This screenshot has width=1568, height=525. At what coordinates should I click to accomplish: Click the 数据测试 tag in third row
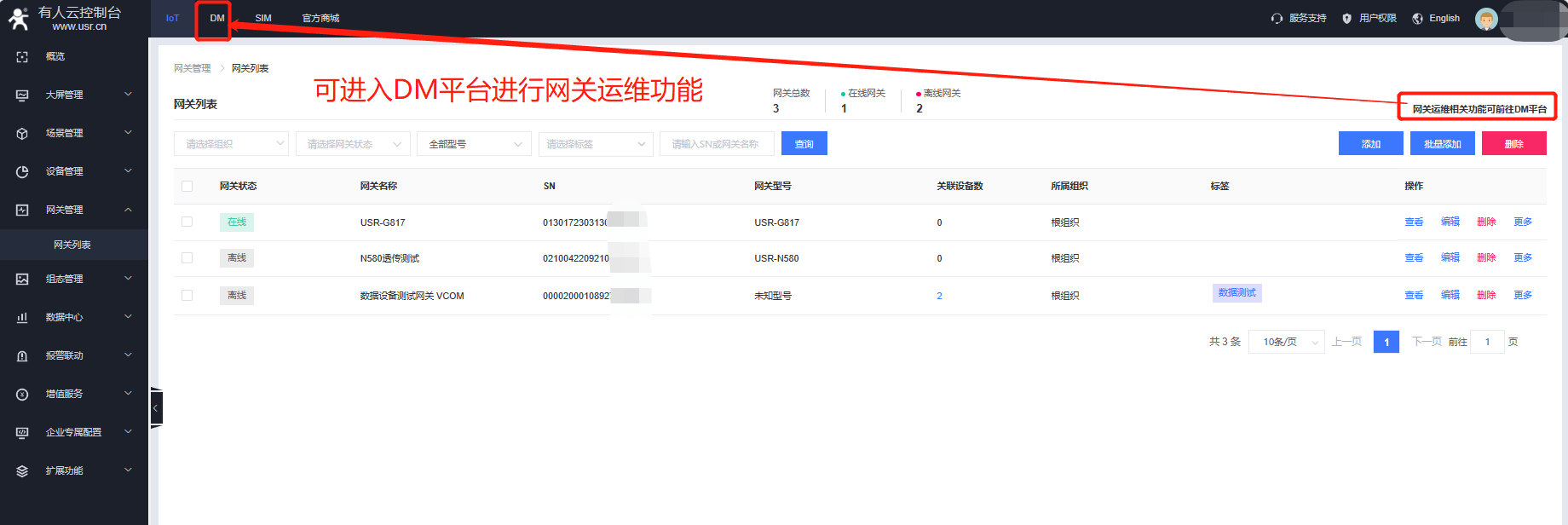(1237, 293)
